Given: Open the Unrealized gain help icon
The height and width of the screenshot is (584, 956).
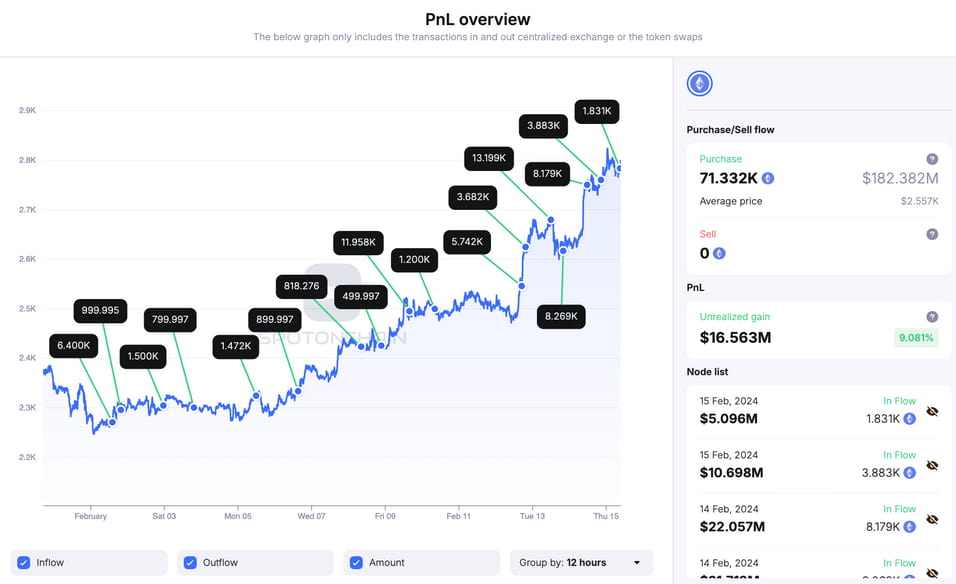Looking at the screenshot, I should (x=932, y=316).
